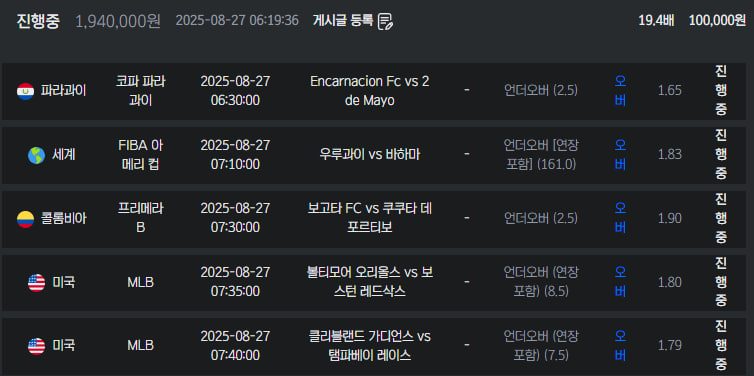Viewport: 754px width, 376px height.
Task: Click the US flag in the Cleveland row
Action: 37,346
